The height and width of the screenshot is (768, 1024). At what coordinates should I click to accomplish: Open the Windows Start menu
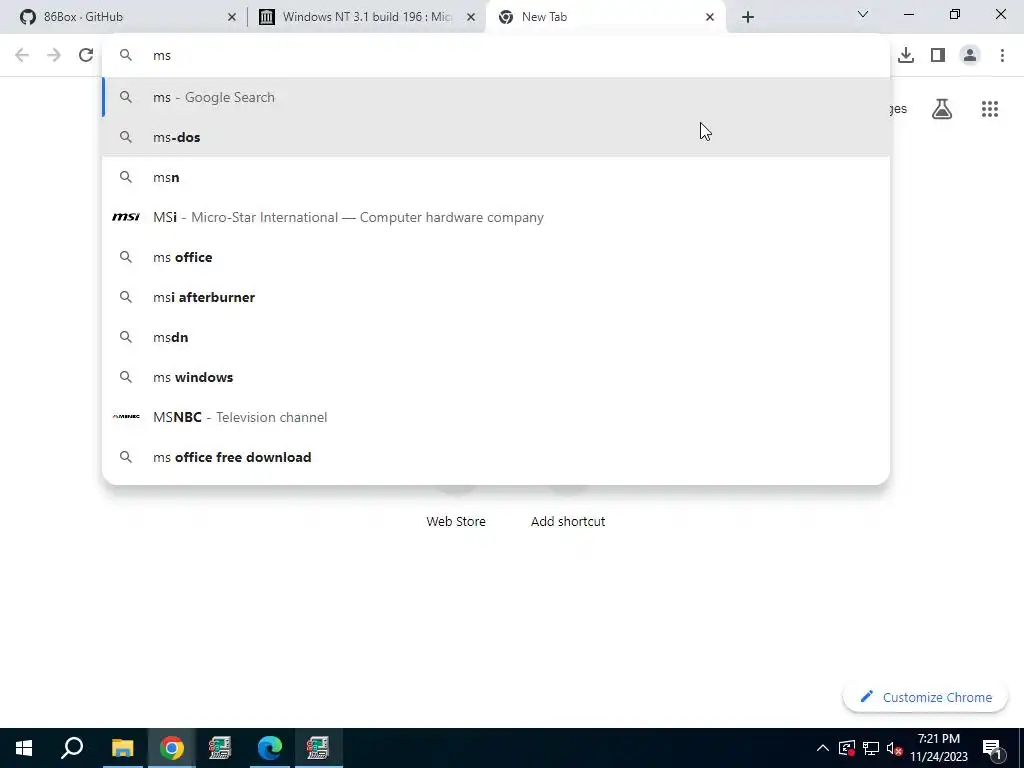pyautogui.click(x=24, y=748)
